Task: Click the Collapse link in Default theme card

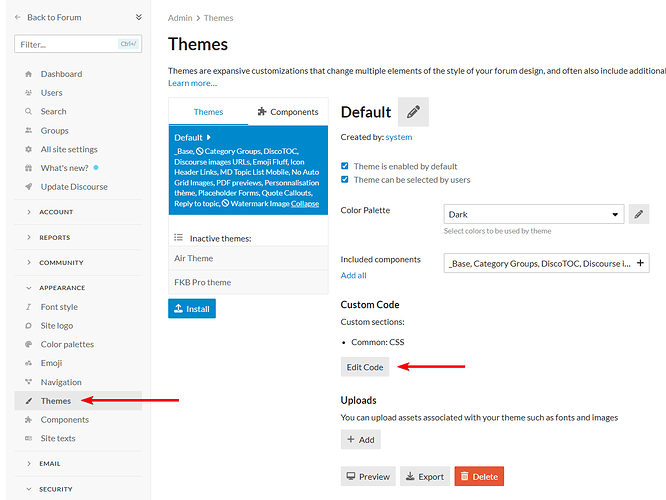Action: tap(305, 203)
